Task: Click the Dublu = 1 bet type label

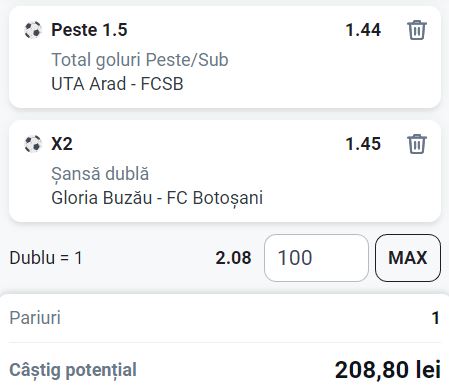Action: 46,258
